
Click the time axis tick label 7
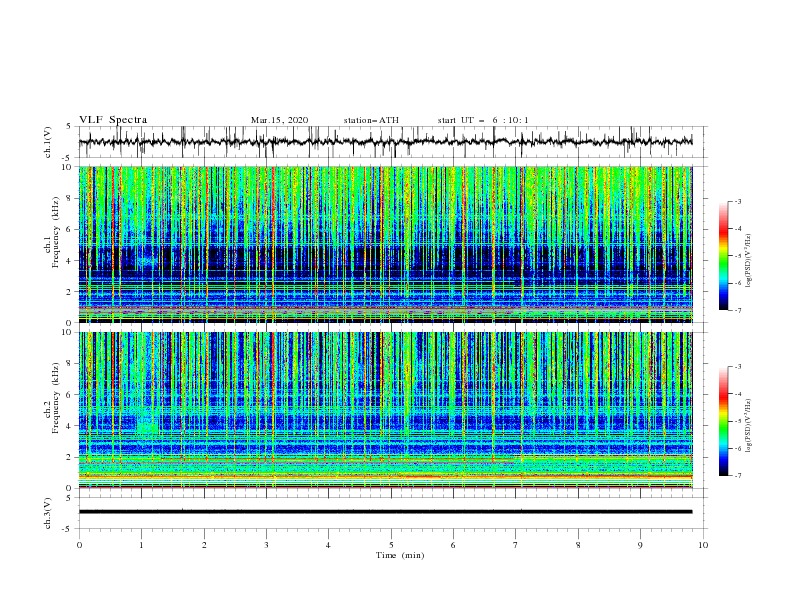(x=516, y=545)
